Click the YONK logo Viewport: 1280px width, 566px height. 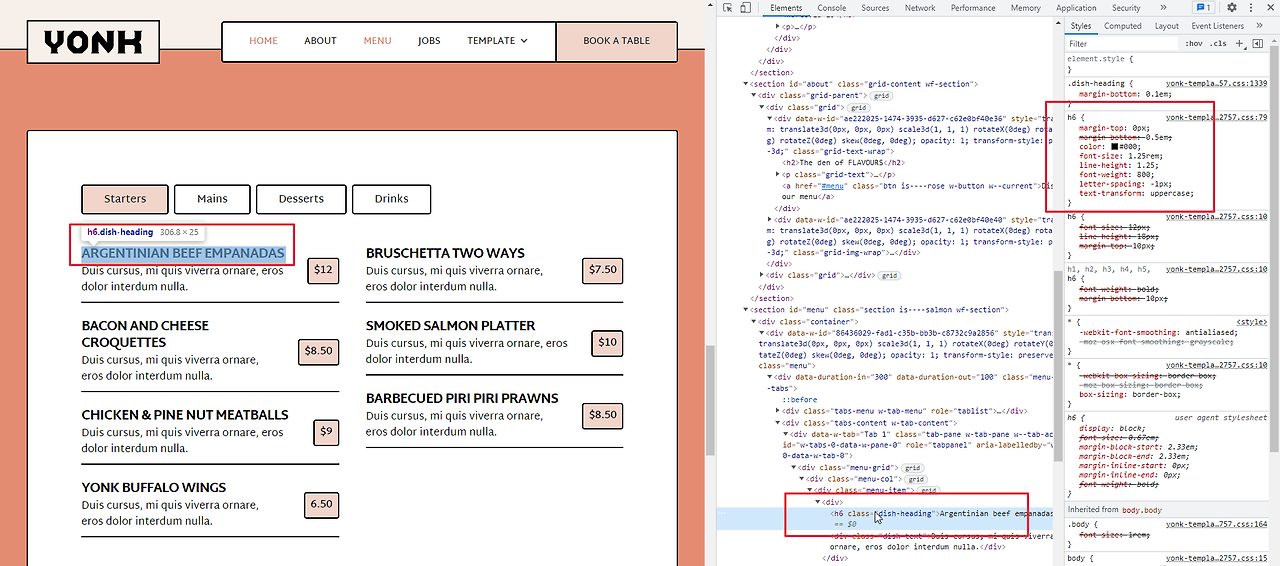point(93,42)
